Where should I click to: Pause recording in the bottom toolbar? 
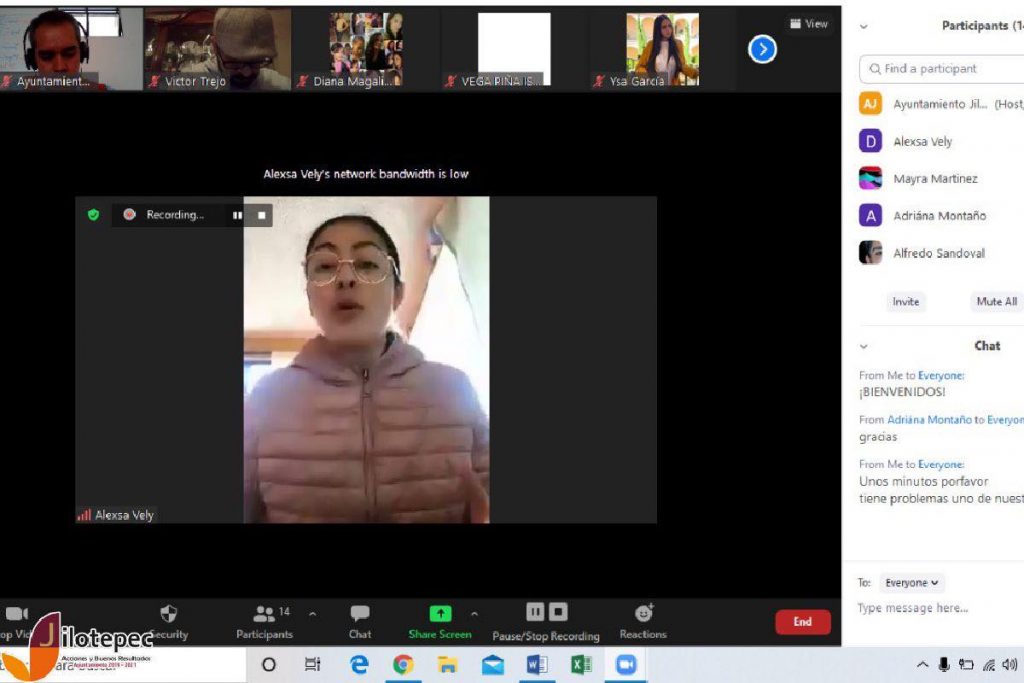[x=535, y=612]
